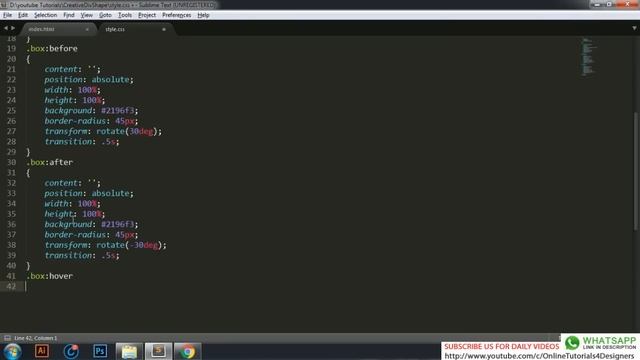Open the Selection menu
This screenshot has height=360, width=640.
[45, 15]
